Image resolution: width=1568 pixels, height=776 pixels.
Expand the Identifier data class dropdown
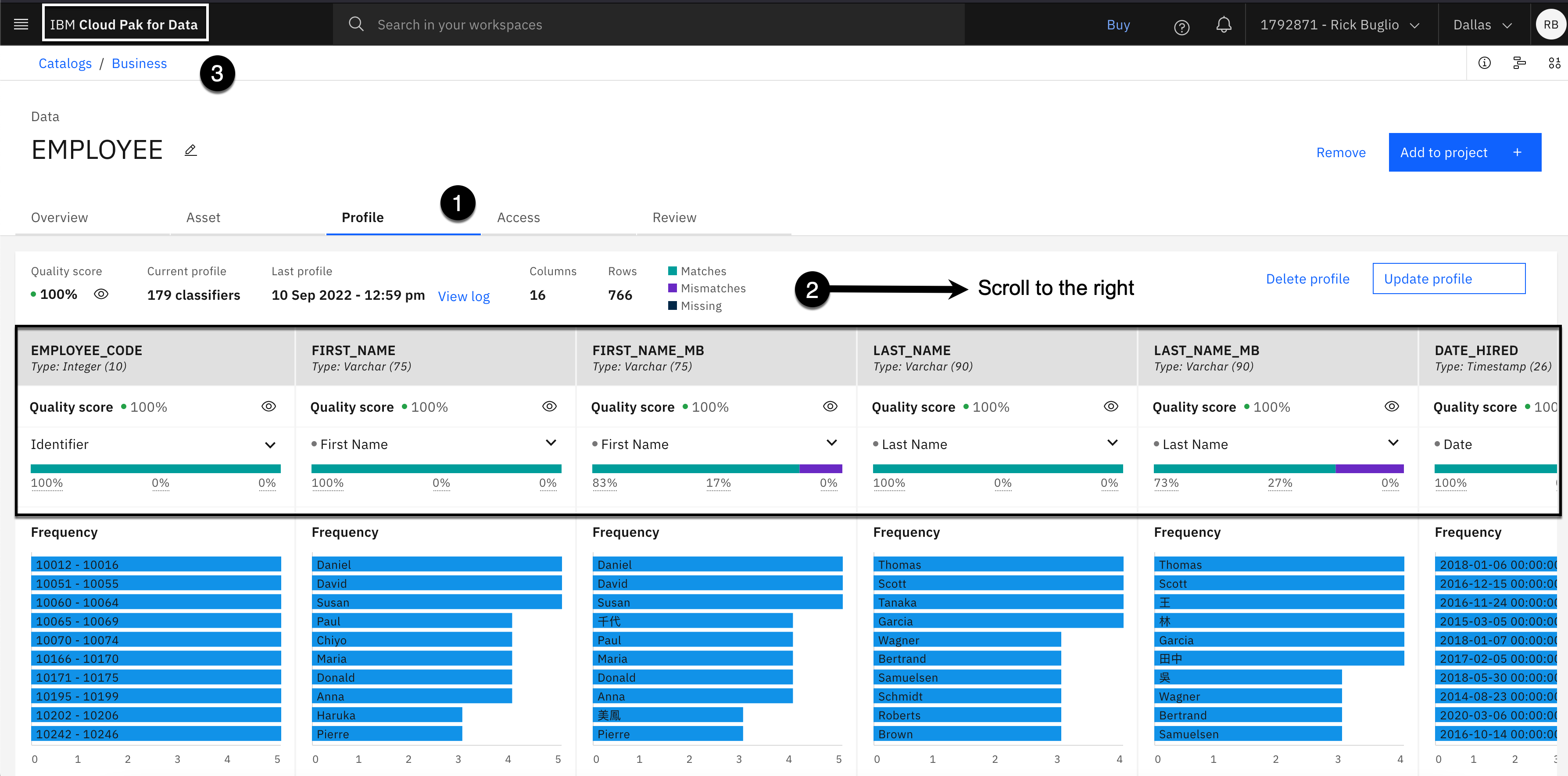[x=270, y=445]
